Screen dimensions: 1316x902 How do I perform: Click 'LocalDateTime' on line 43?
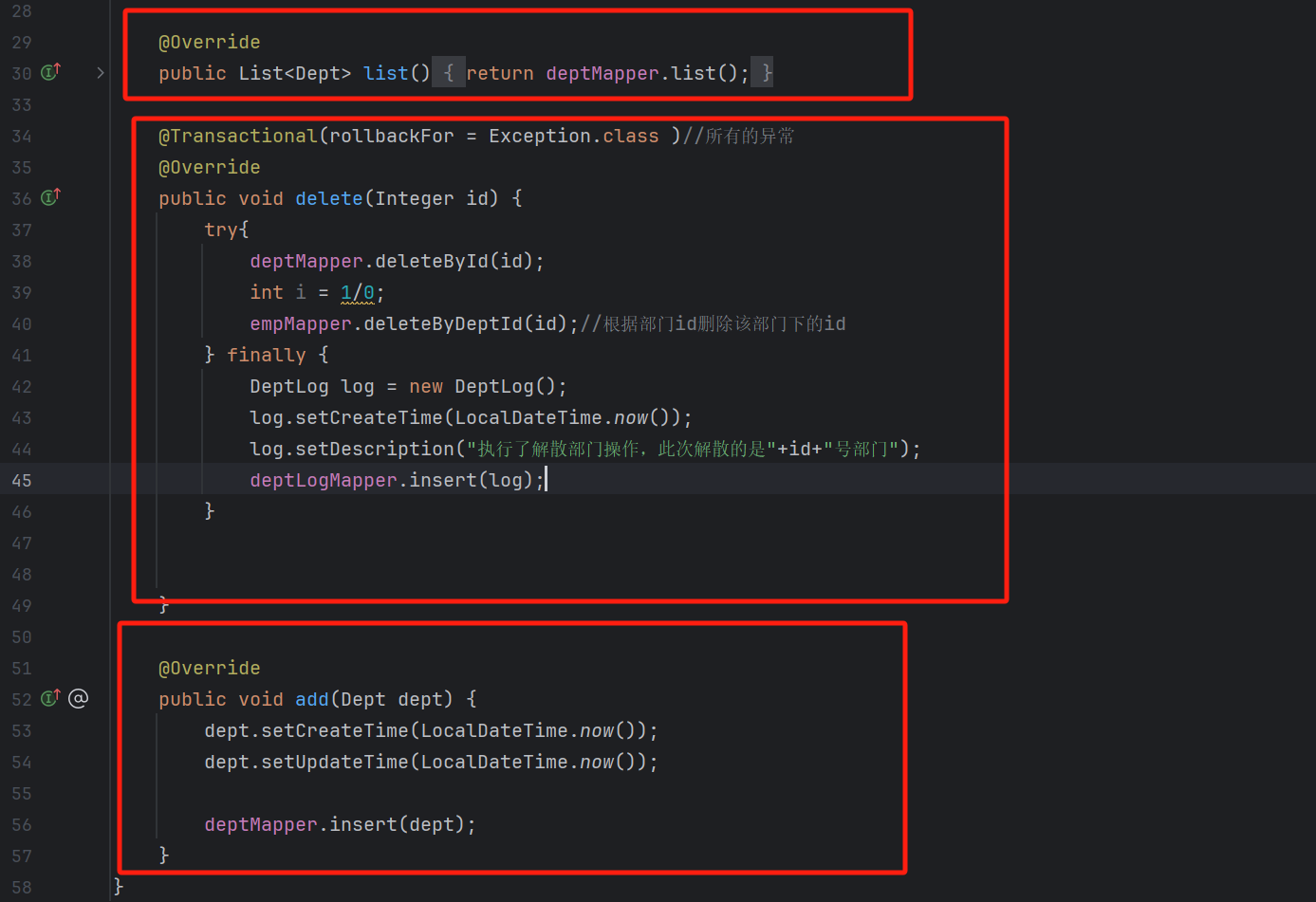click(x=528, y=417)
